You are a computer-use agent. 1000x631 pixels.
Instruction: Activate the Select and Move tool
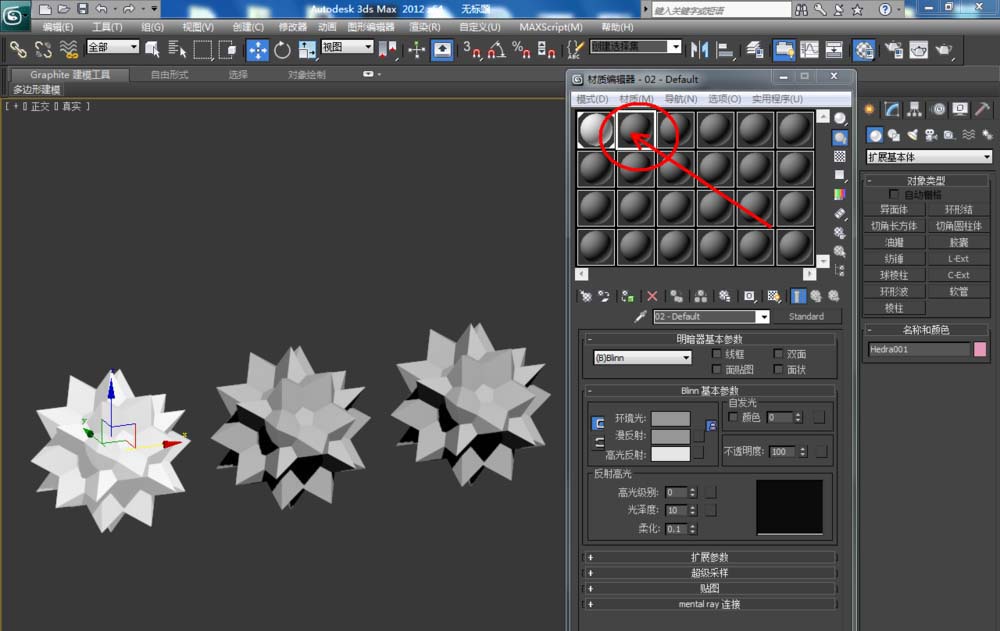point(257,50)
